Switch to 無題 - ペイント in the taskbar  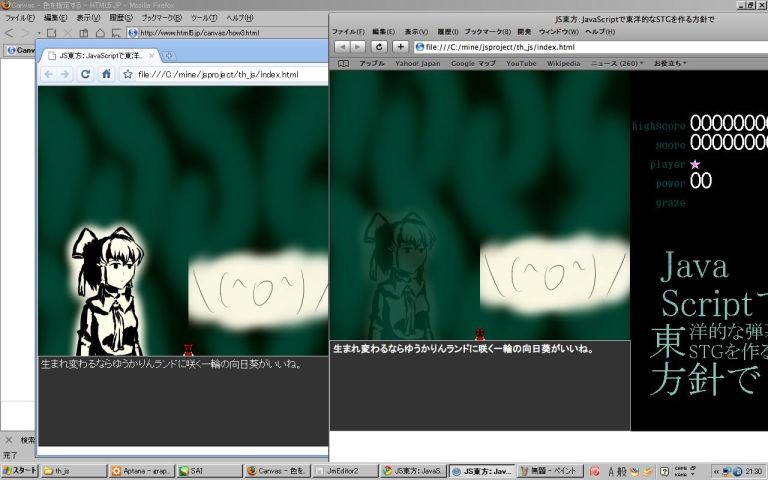pyautogui.click(x=550, y=471)
